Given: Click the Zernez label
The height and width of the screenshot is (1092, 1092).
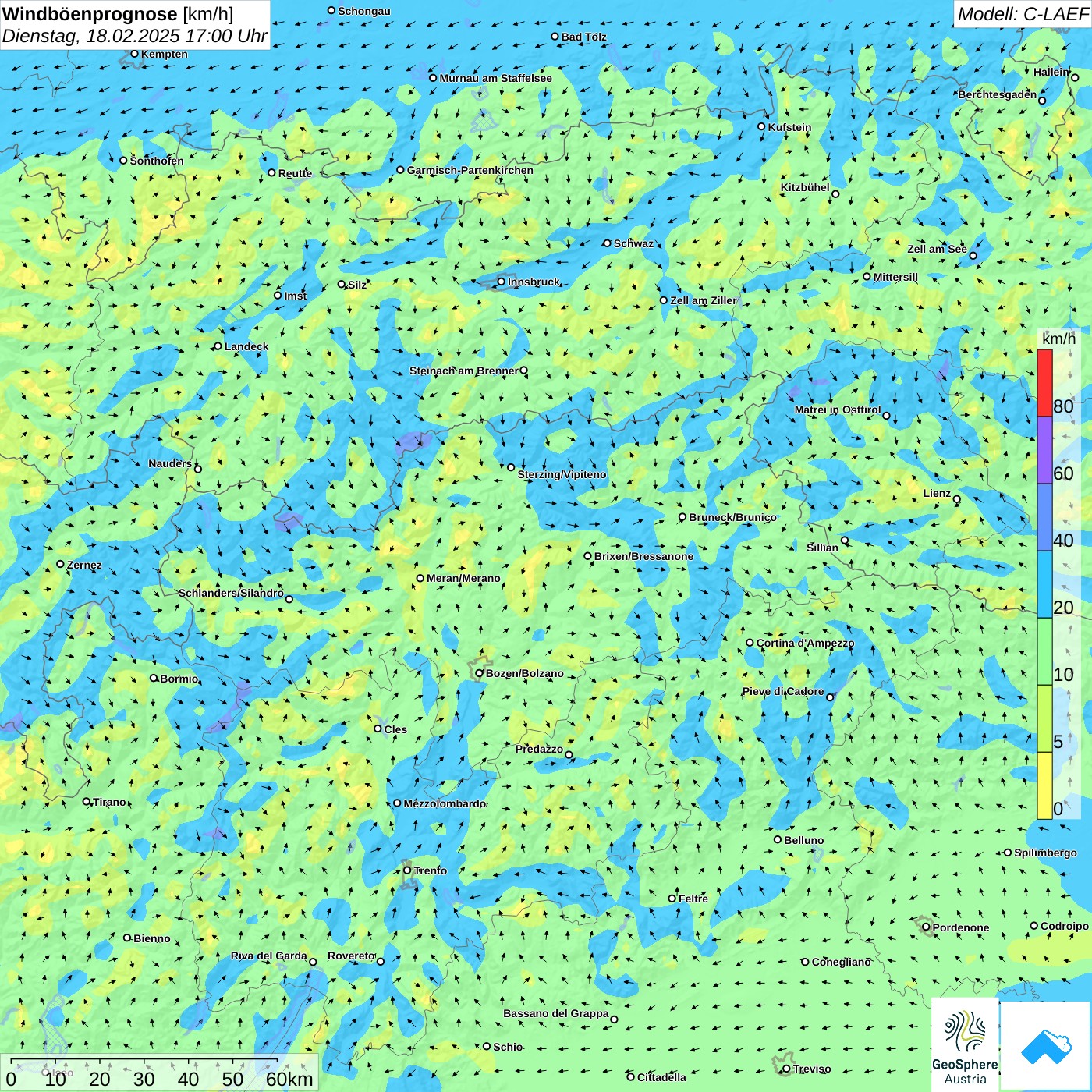Looking at the screenshot, I should [x=84, y=565].
